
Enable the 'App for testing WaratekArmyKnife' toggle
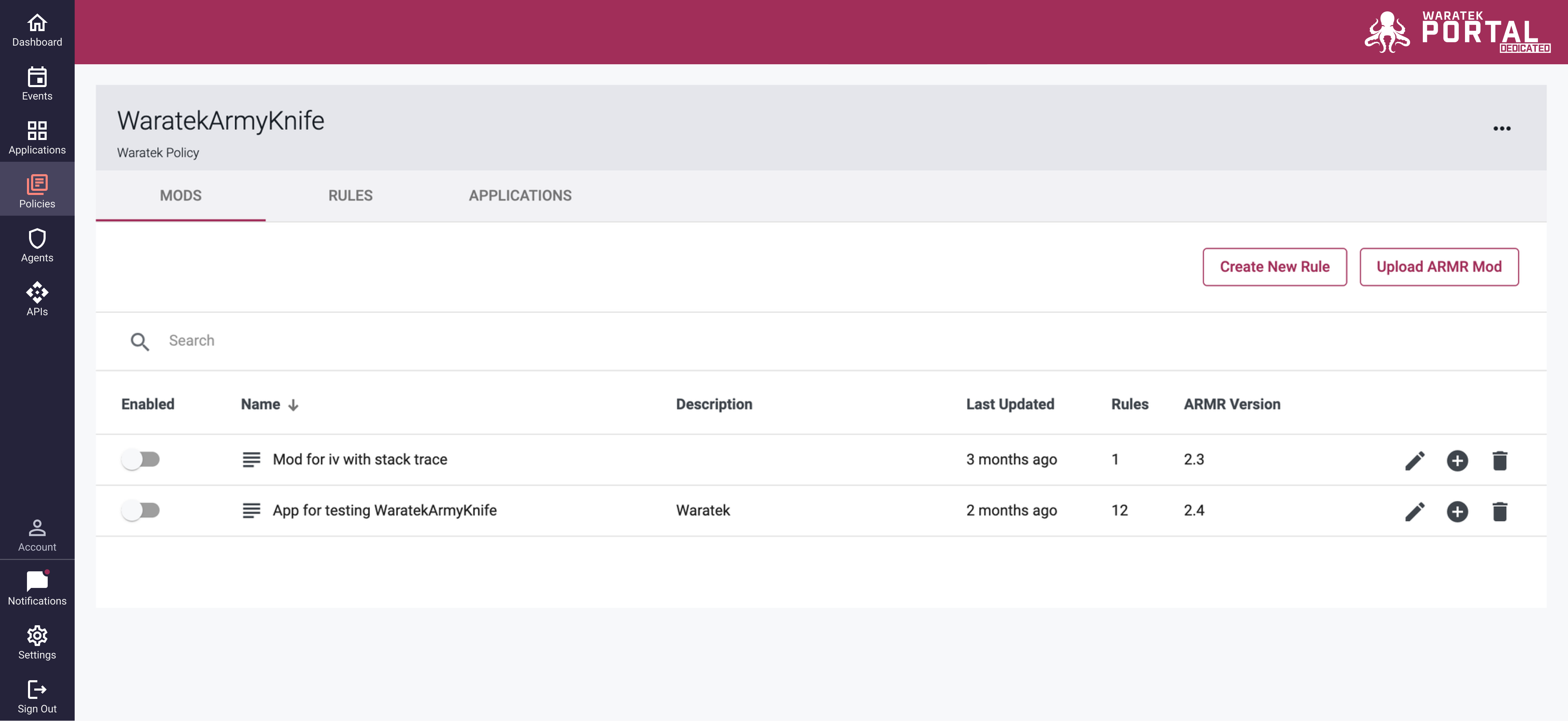tap(141, 511)
